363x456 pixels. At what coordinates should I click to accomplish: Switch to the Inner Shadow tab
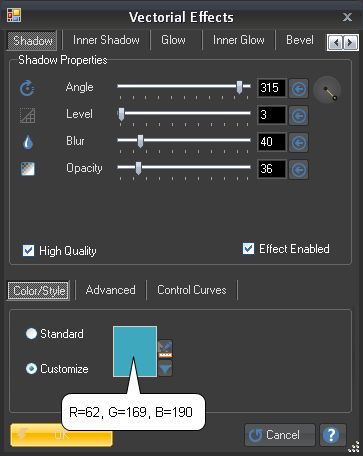(x=106, y=40)
